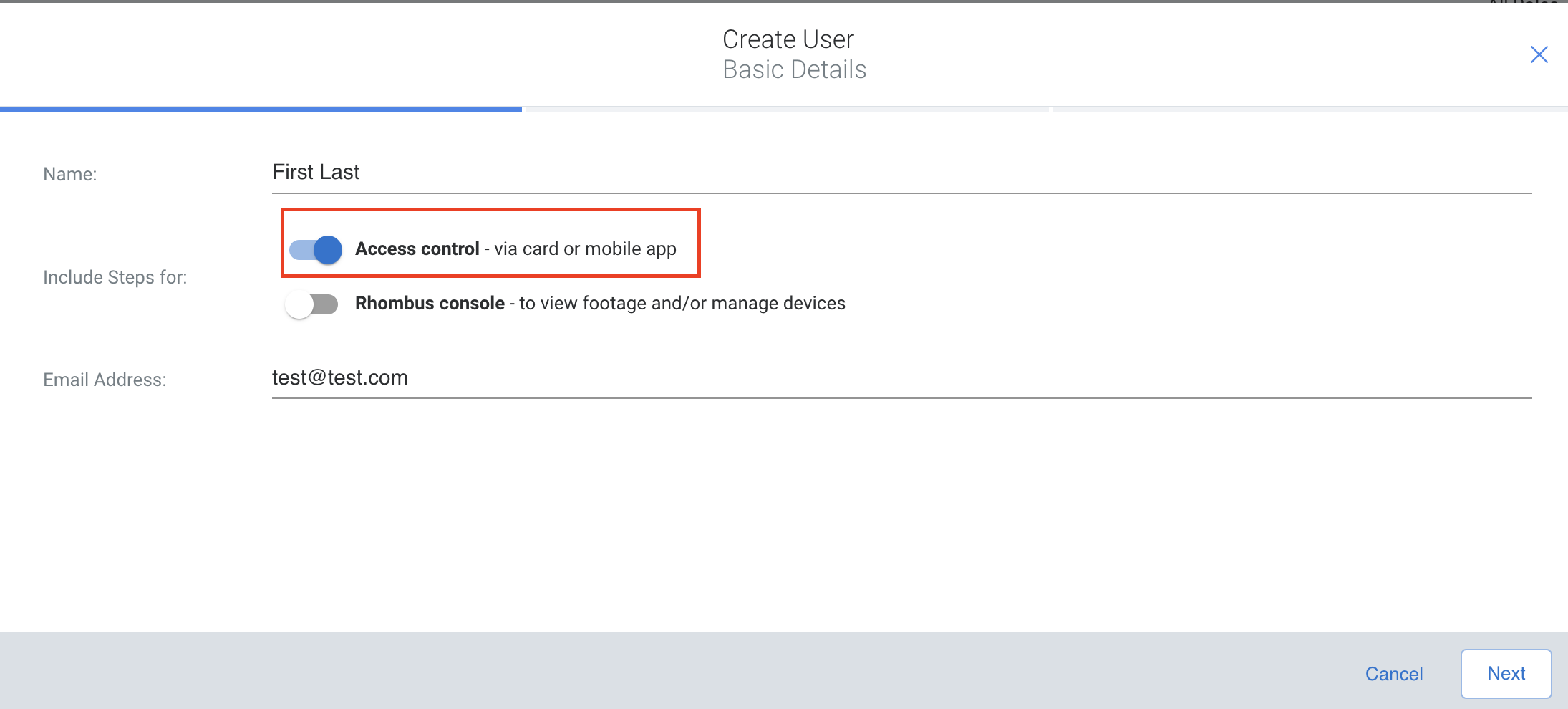Image resolution: width=1568 pixels, height=709 pixels.
Task: Click the Include Steps for label
Action: (x=115, y=277)
